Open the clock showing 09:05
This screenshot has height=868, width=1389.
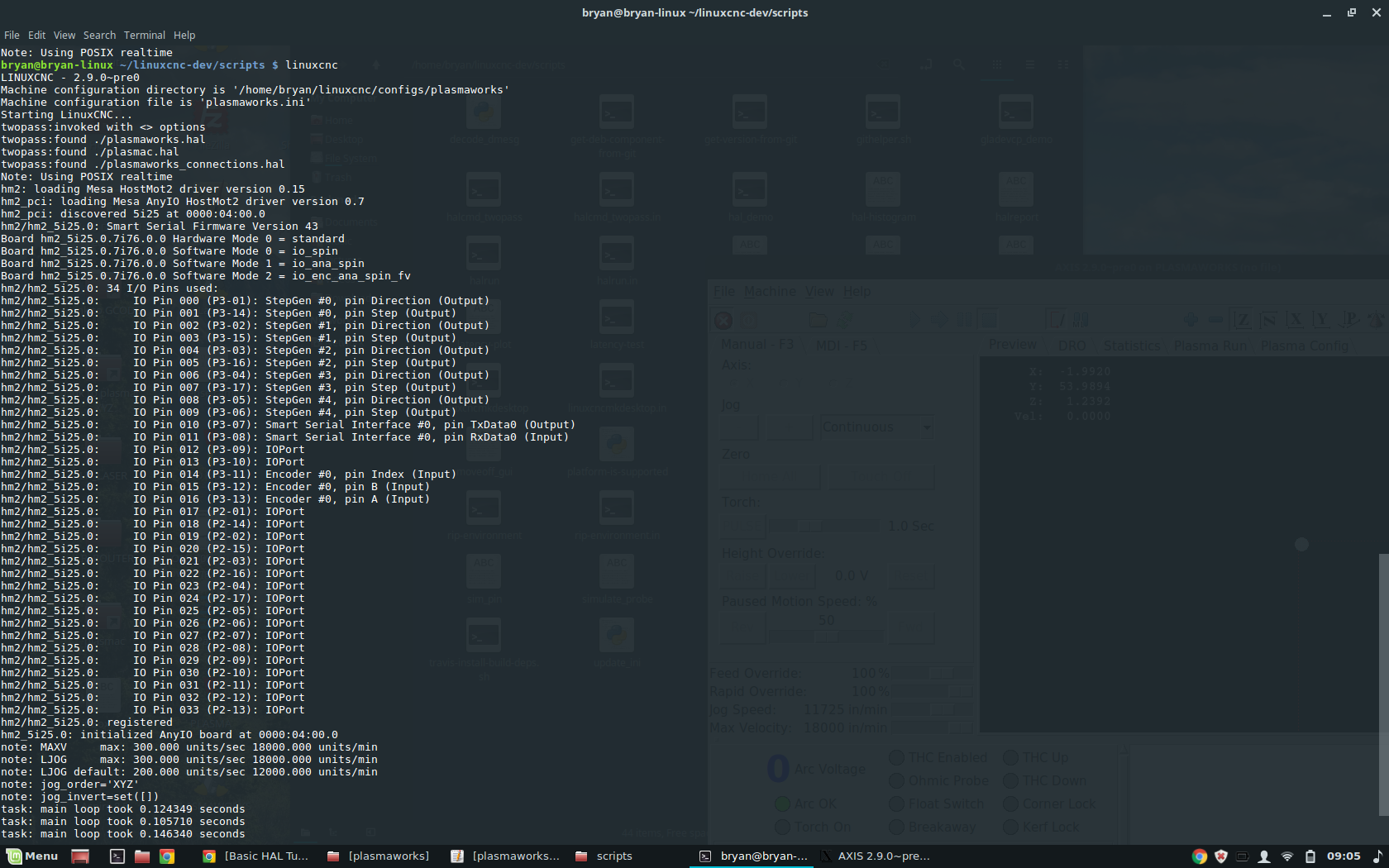(x=1344, y=856)
